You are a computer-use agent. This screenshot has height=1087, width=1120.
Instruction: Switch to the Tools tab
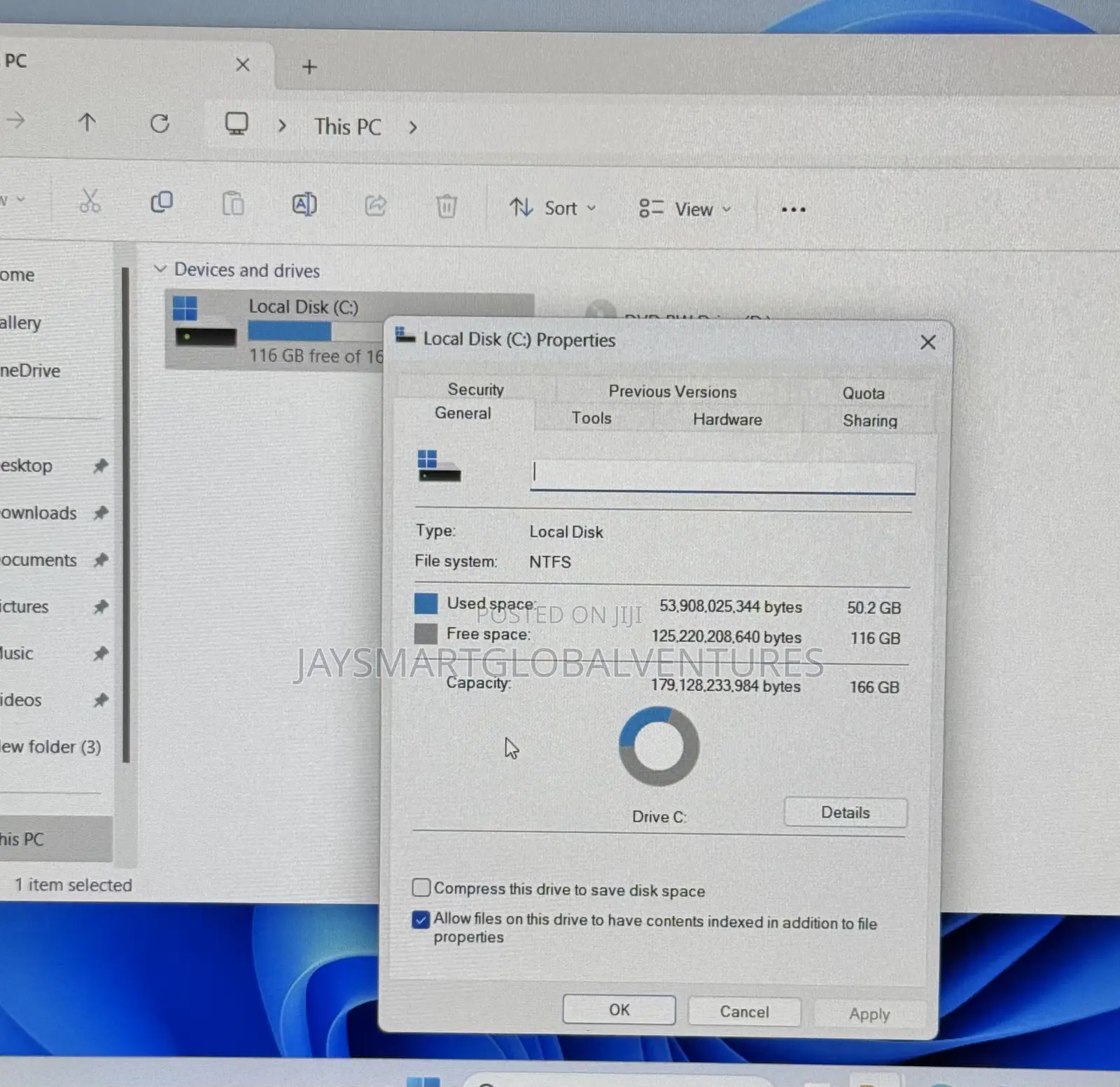(591, 418)
